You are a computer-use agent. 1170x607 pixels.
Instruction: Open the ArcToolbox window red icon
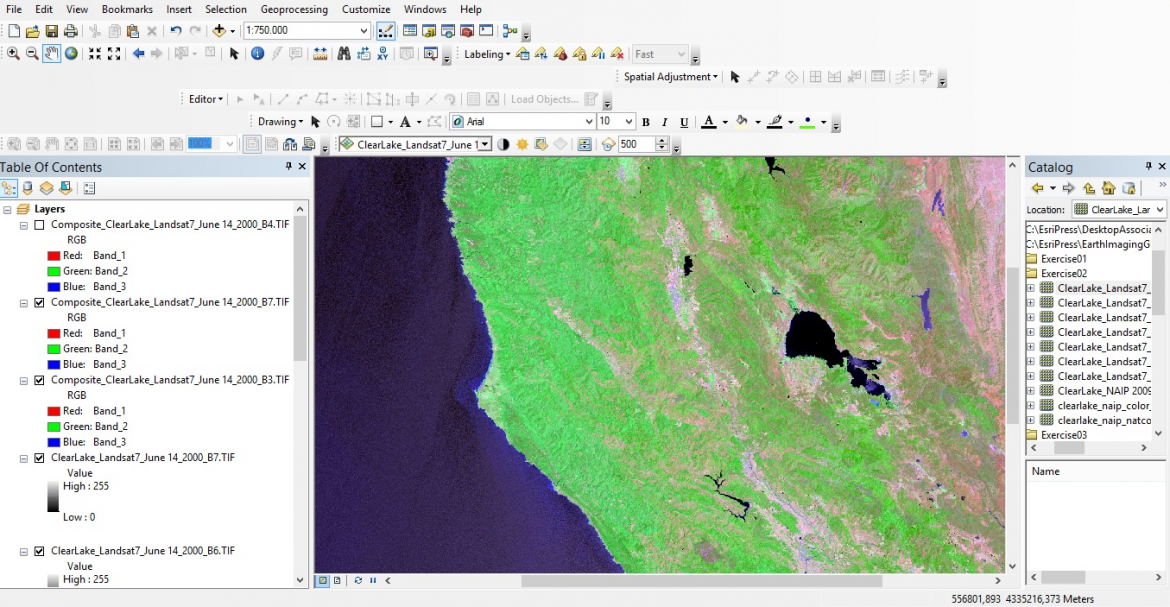point(467,31)
